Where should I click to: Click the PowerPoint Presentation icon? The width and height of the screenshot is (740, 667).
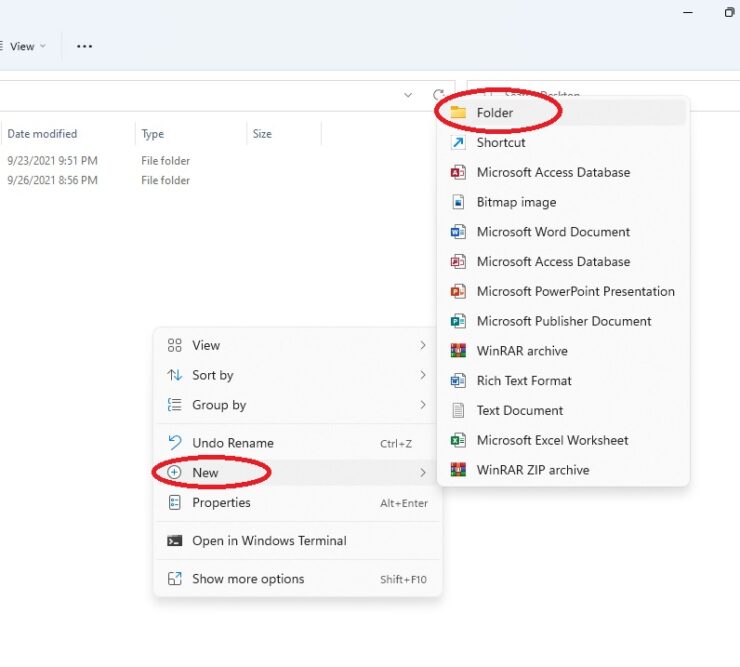click(x=458, y=291)
